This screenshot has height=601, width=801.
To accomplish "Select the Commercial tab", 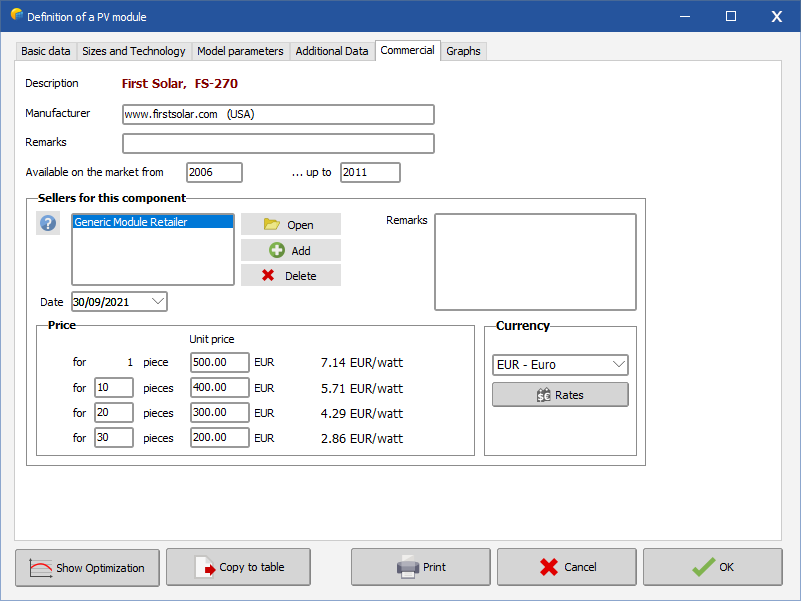I will pos(408,50).
